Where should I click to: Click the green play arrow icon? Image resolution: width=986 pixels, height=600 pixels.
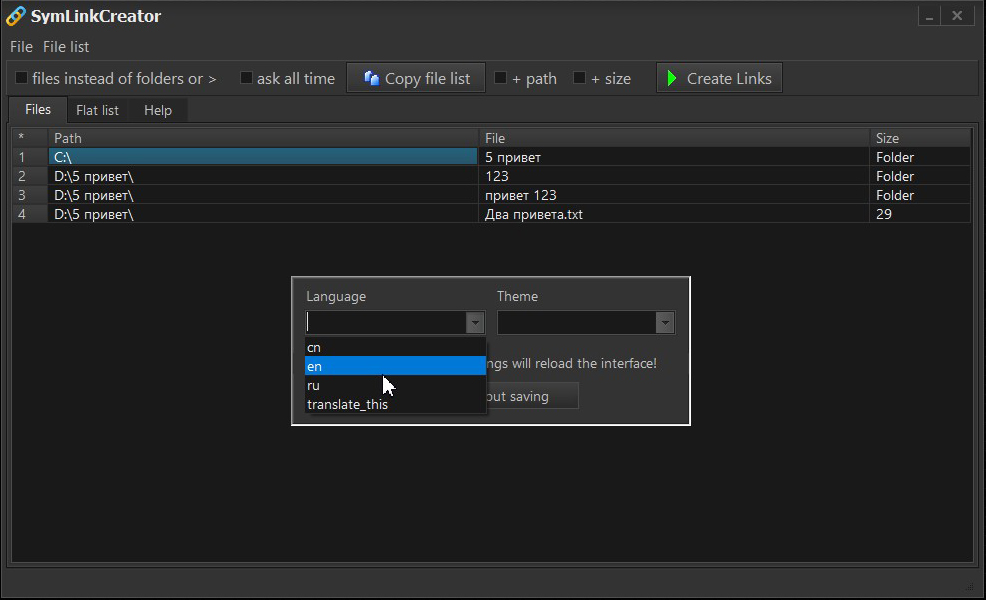pyautogui.click(x=672, y=78)
